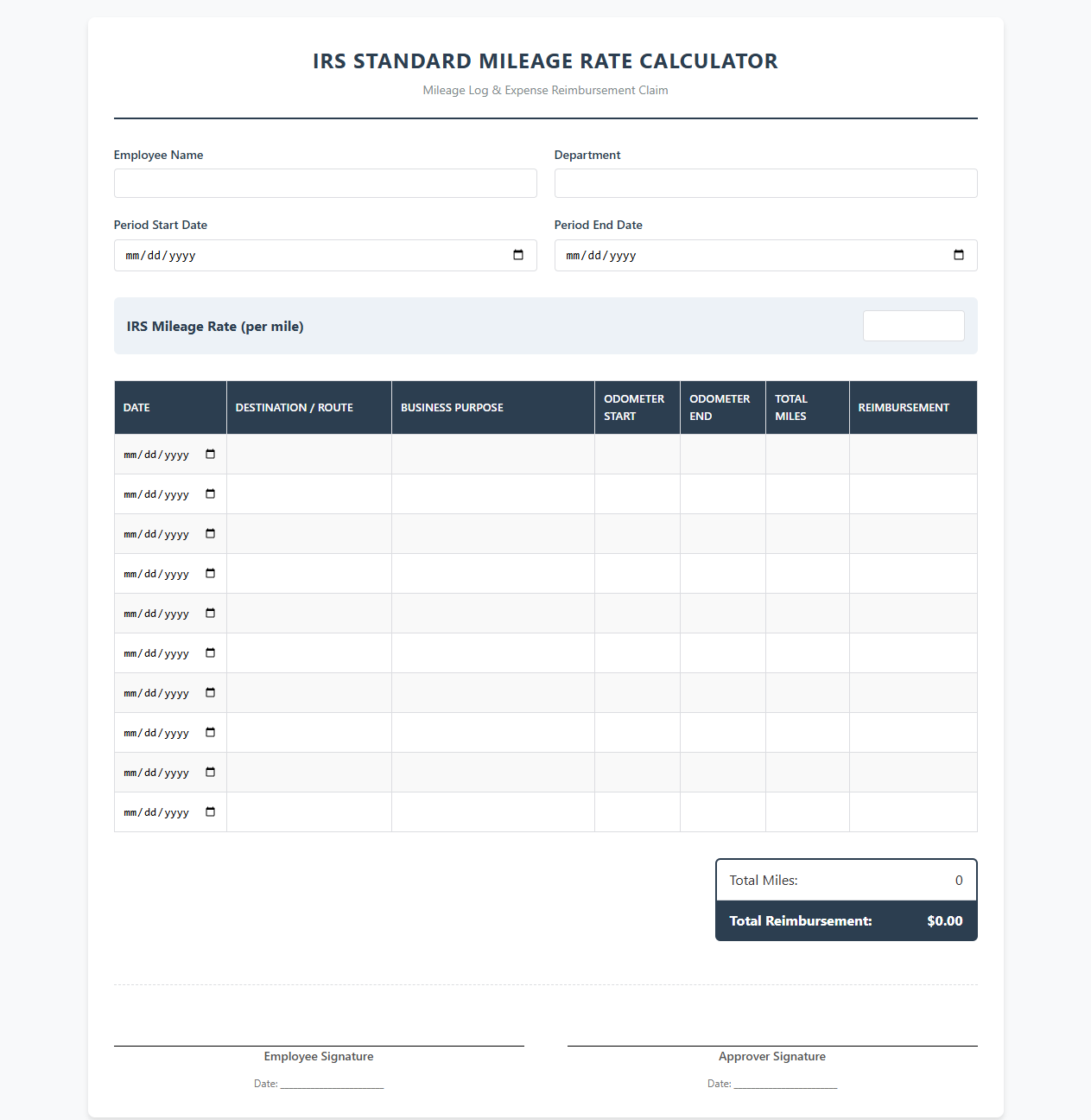Click Destination / Route cell in ninth row
Image resolution: width=1091 pixels, height=1120 pixels.
pos(309,773)
